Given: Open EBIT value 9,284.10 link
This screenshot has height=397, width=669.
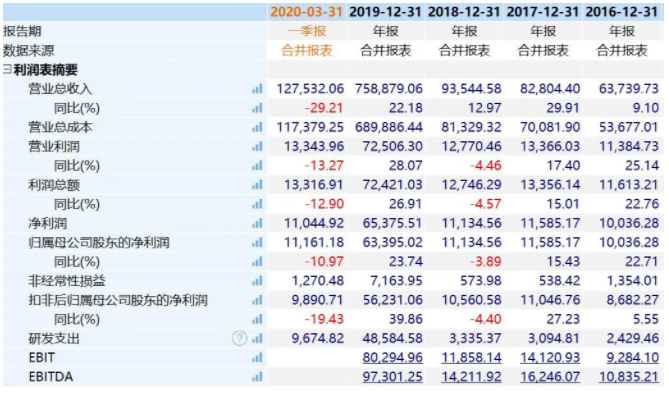Looking at the screenshot, I should 633,357.
